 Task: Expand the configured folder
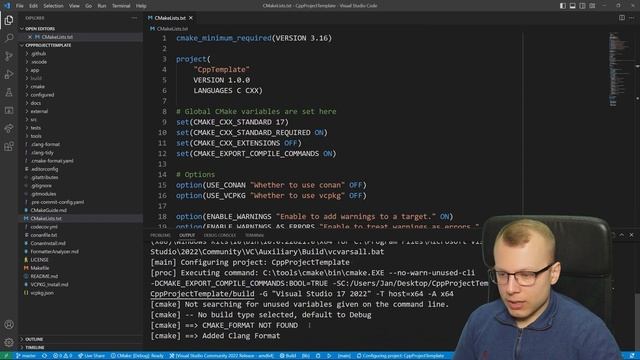tap(42, 95)
